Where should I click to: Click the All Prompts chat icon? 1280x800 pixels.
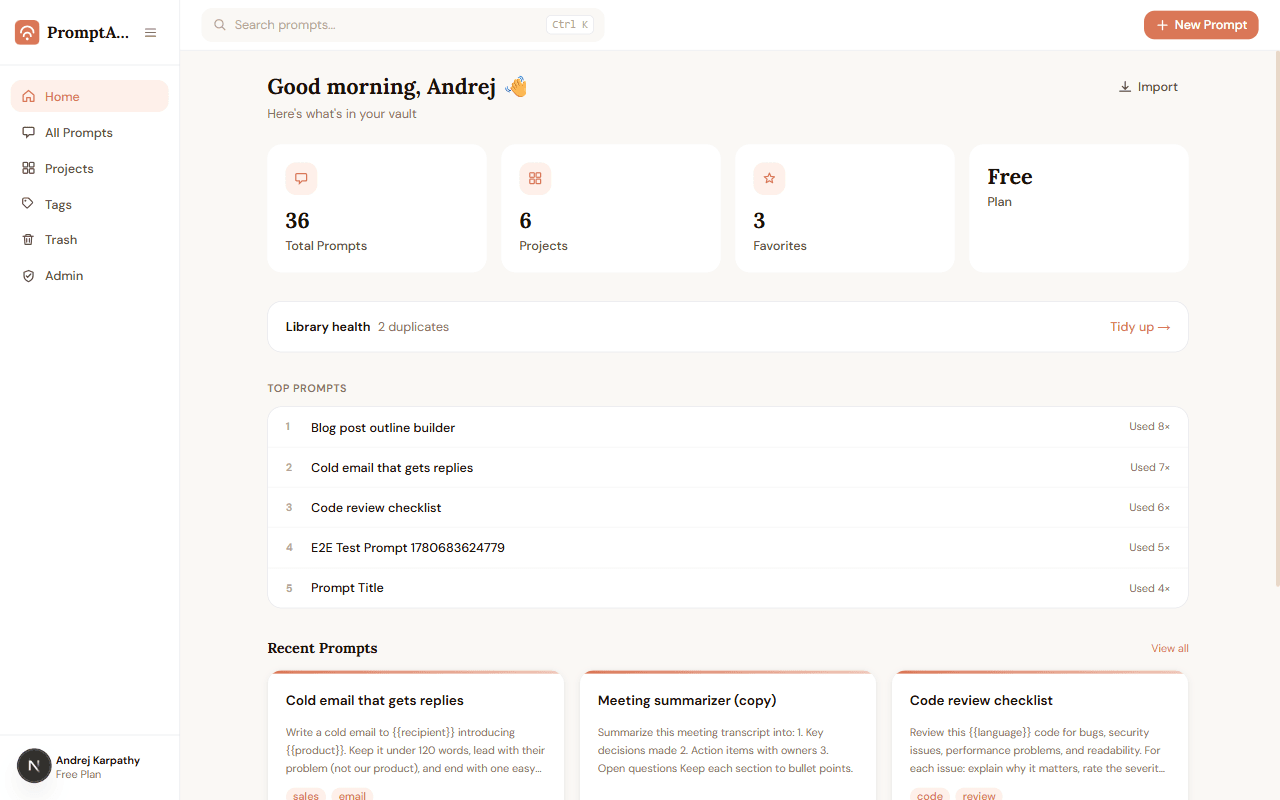[x=28, y=133]
